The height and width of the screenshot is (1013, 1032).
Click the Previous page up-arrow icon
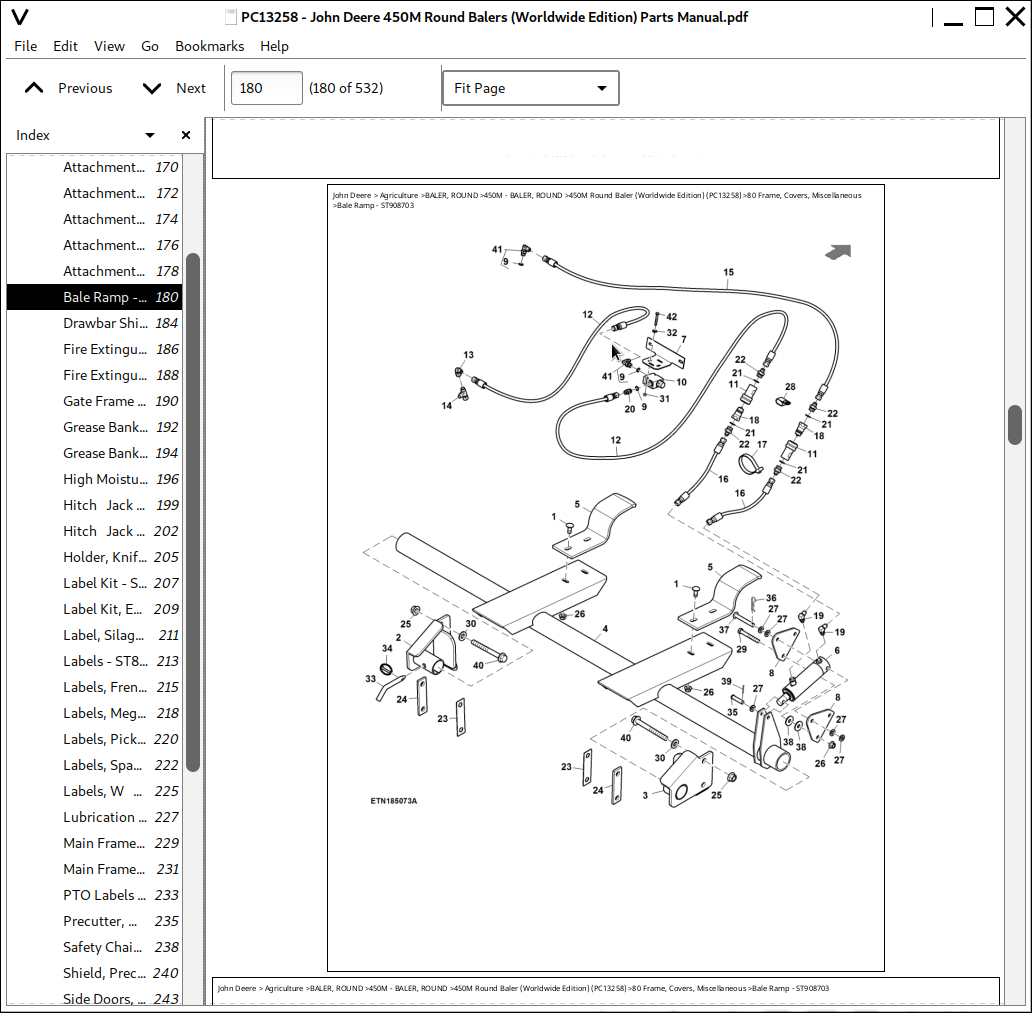(x=34, y=88)
